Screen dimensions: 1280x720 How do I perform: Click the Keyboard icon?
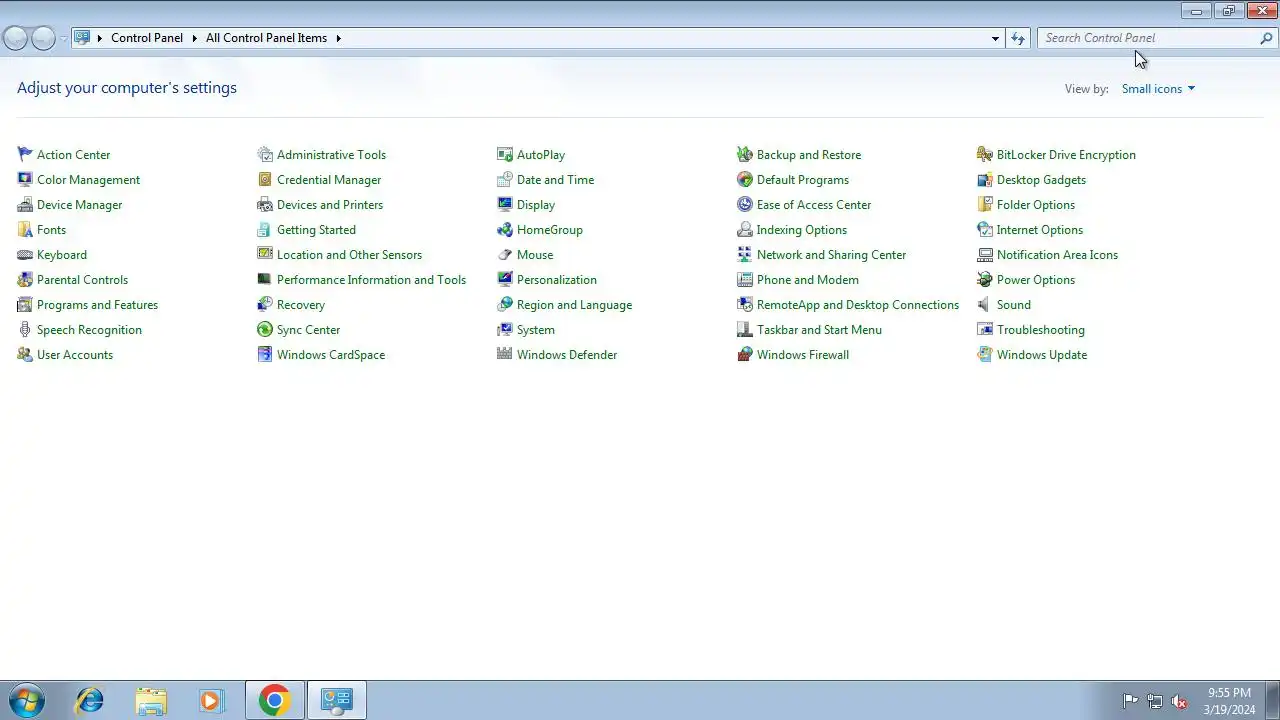25,254
